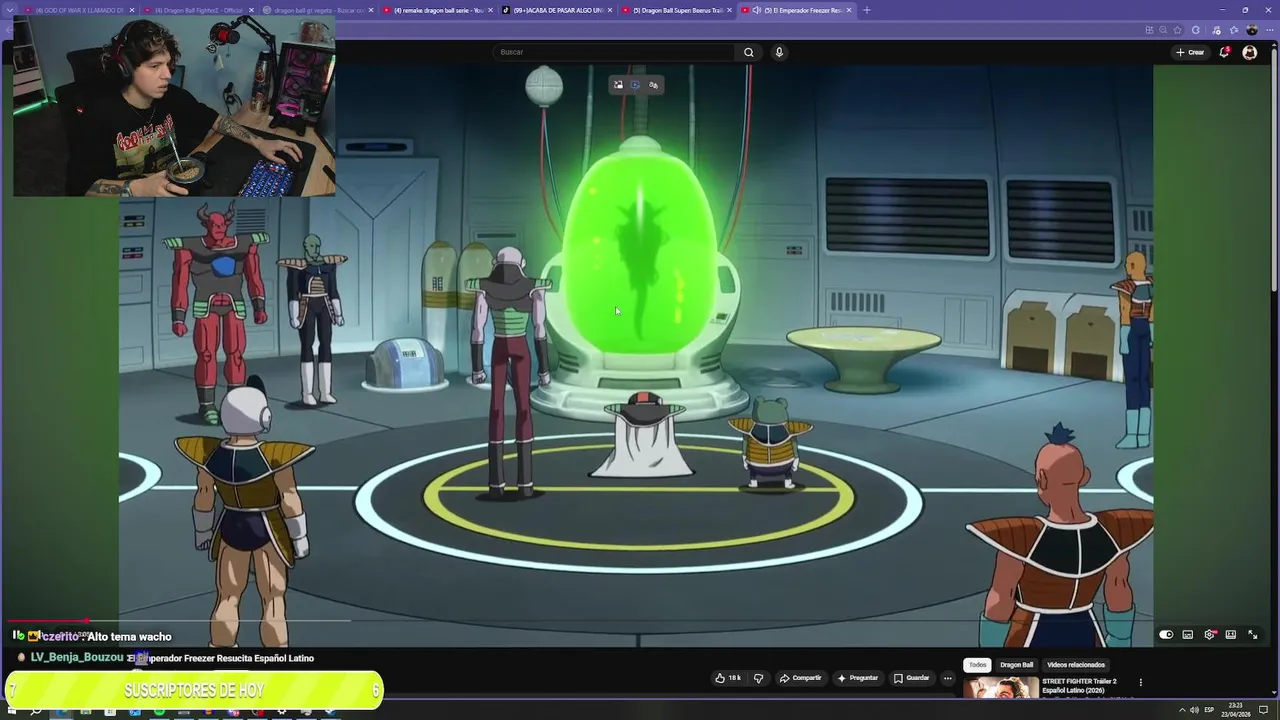Image resolution: width=1280 pixels, height=720 pixels.
Task: Switch to Dragon Ball Super Beerus Trailer tab
Action: (676, 10)
